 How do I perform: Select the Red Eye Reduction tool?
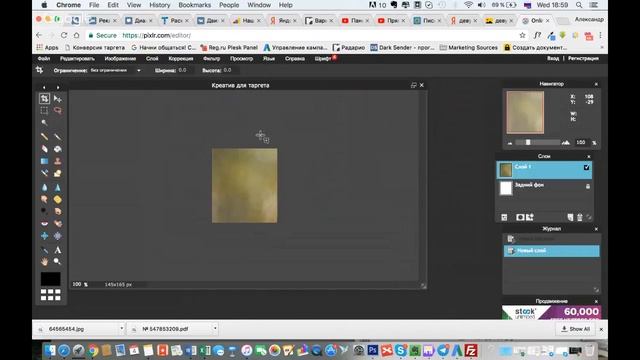(x=44, y=224)
